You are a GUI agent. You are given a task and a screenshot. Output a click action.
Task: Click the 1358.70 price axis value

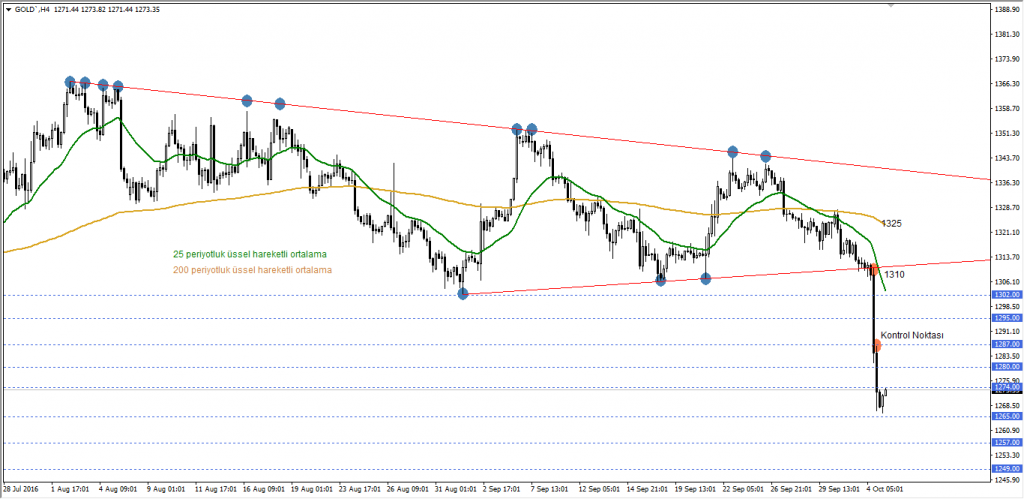pos(1008,108)
